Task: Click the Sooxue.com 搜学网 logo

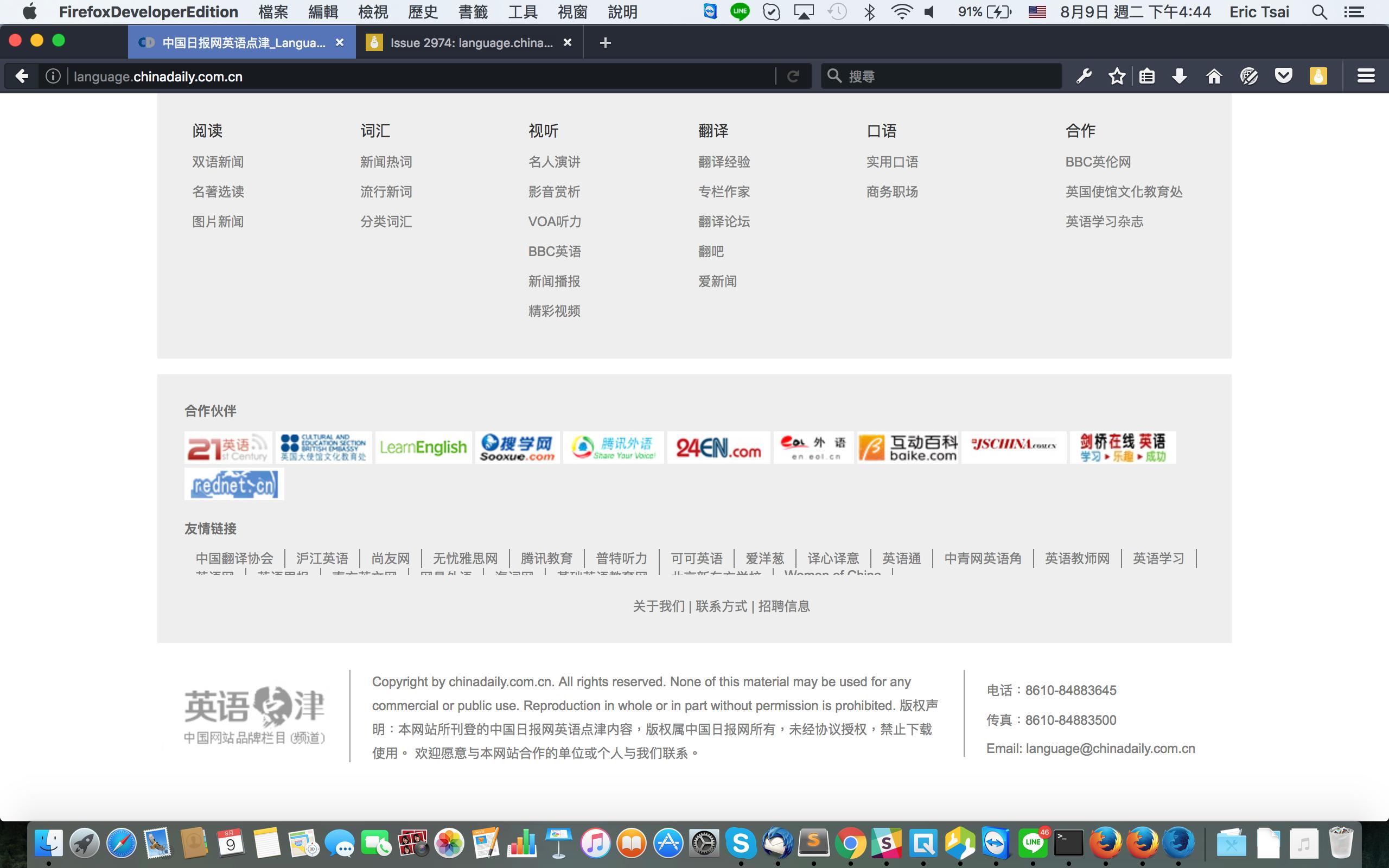Action: (x=517, y=447)
